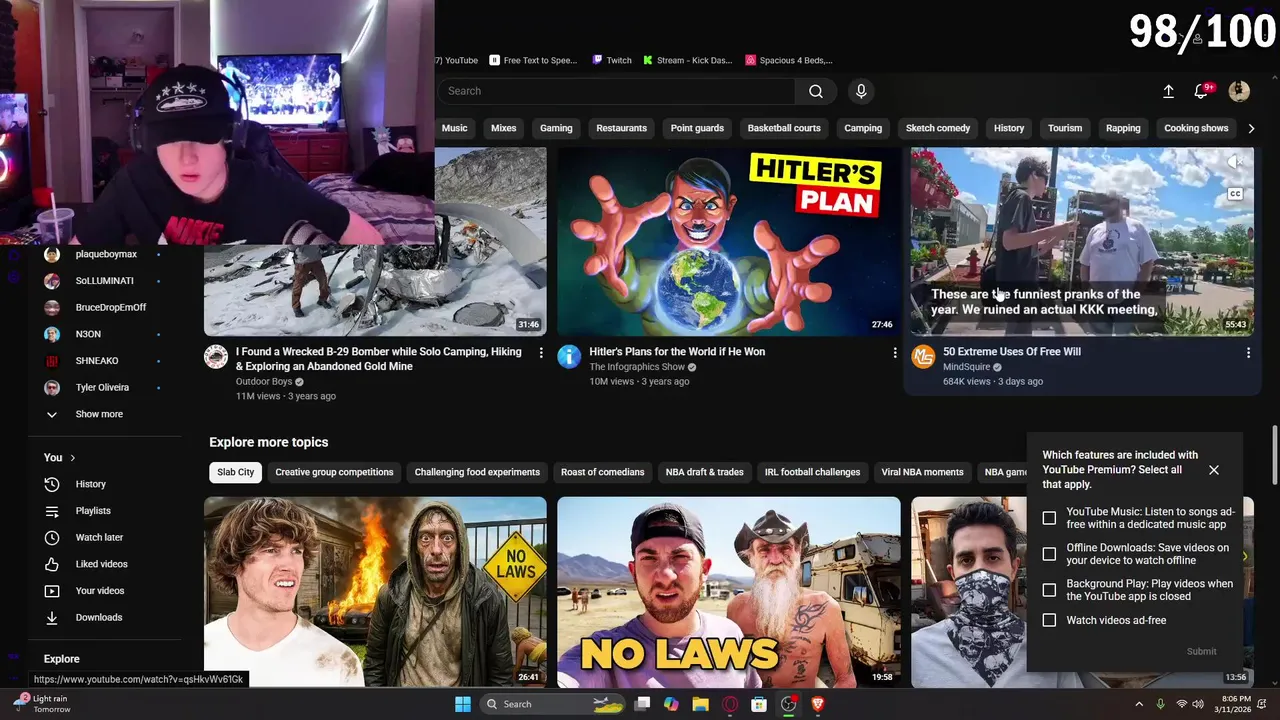Image resolution: width=1280 pixels, height=720 pixels.
Task: Select the Sketch comedy chip
Action: point(938,128)
